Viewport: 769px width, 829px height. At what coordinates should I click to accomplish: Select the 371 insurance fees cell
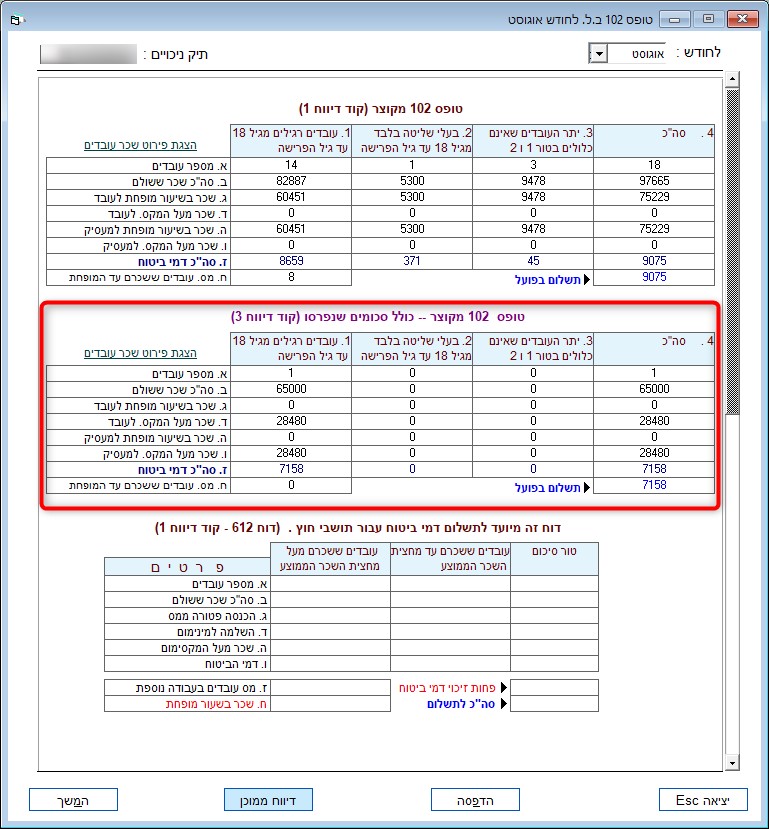click(x=412, y=261)
